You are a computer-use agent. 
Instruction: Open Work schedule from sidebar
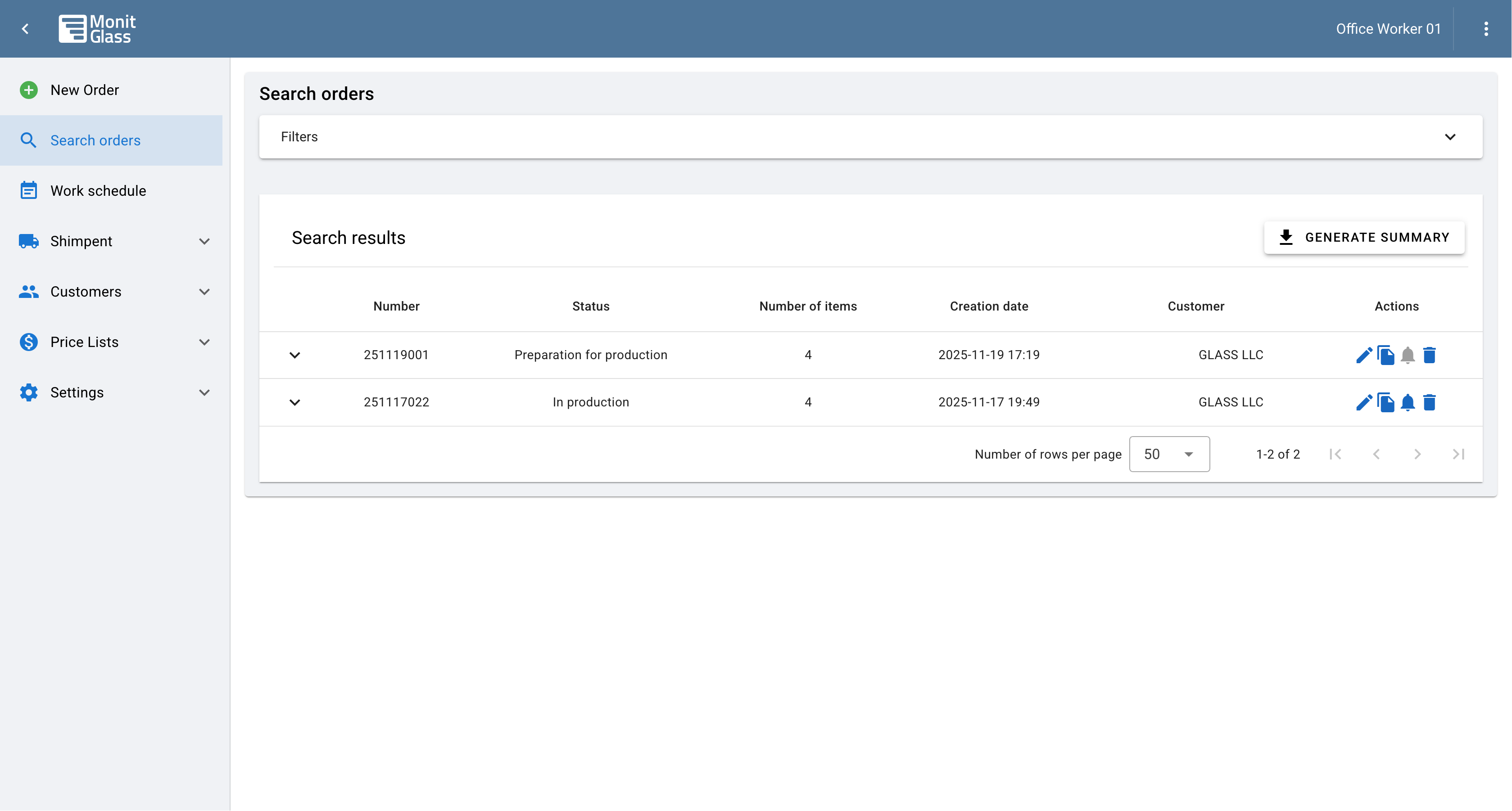point(98,191)
